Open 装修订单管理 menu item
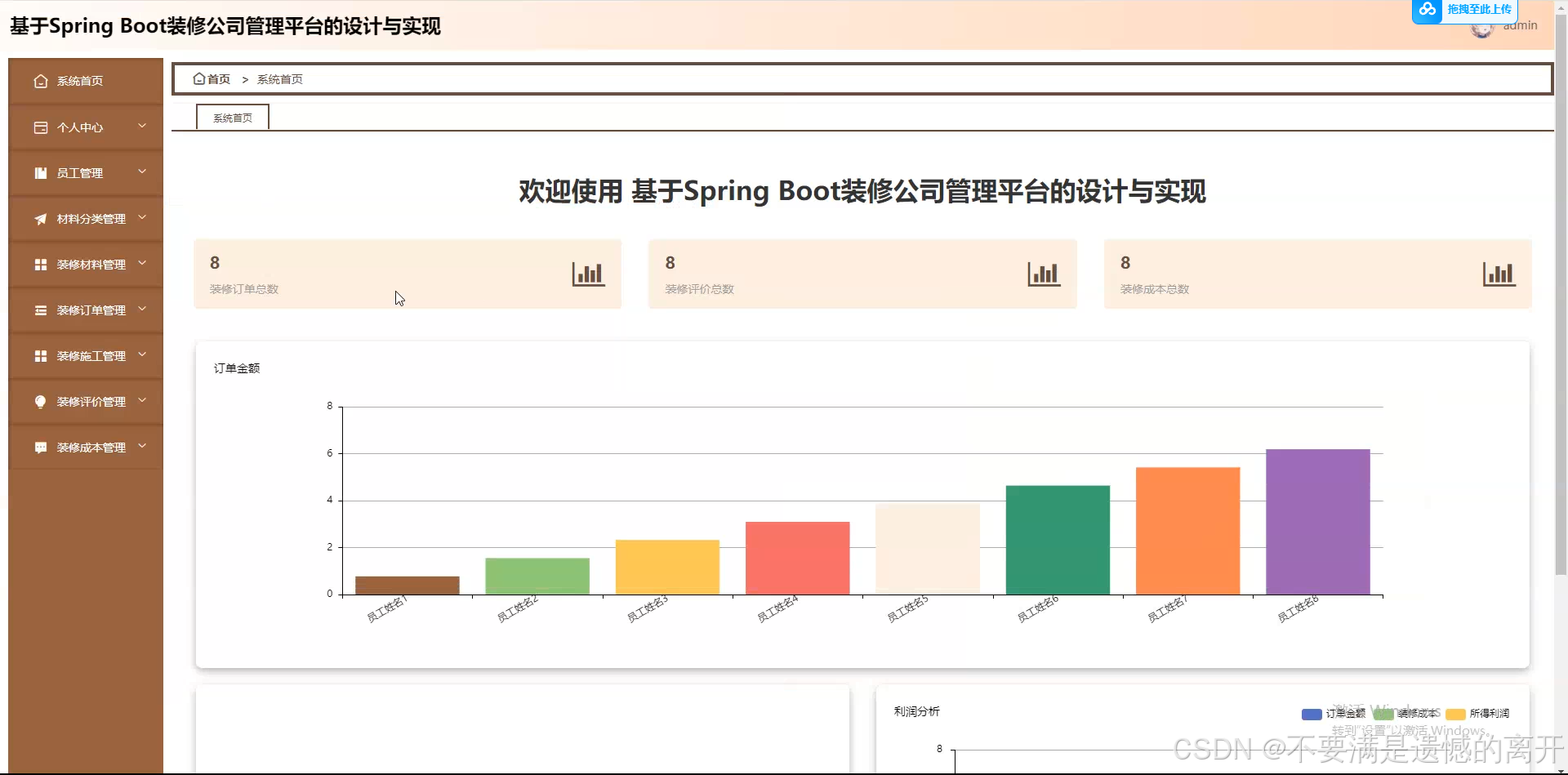Viewport: 1568px width, 775px height. pyautogui.click(x=86, y=310)
